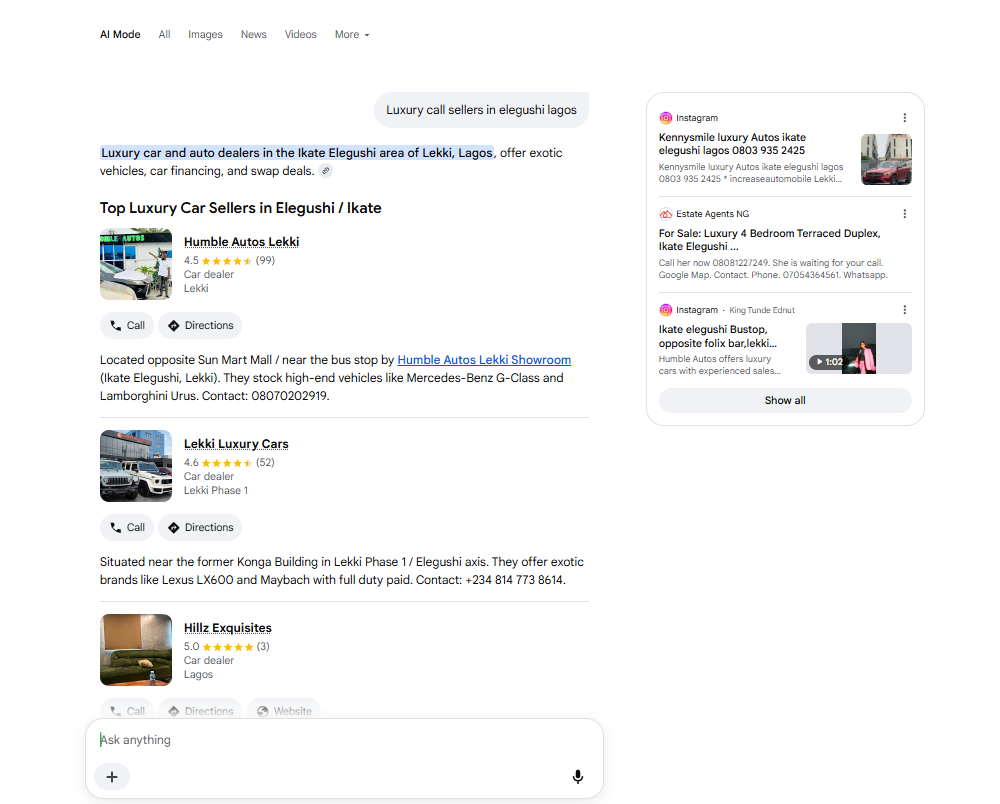1000x804 pixels.
Task: Switch to the News tab
Action: click(253, 34)
